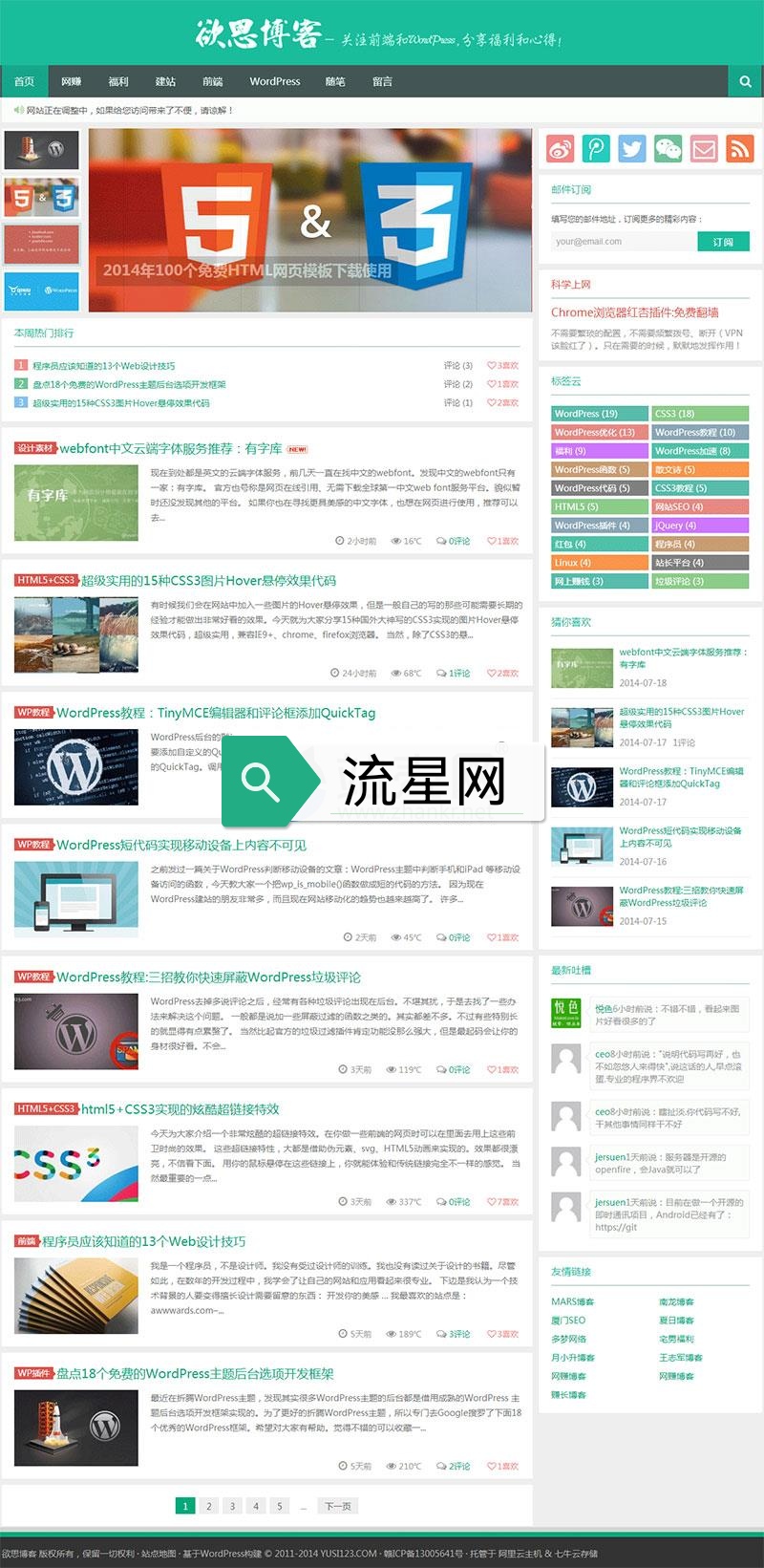
Task: Select 前端 in the navigation bar
Action: [213, 81]
